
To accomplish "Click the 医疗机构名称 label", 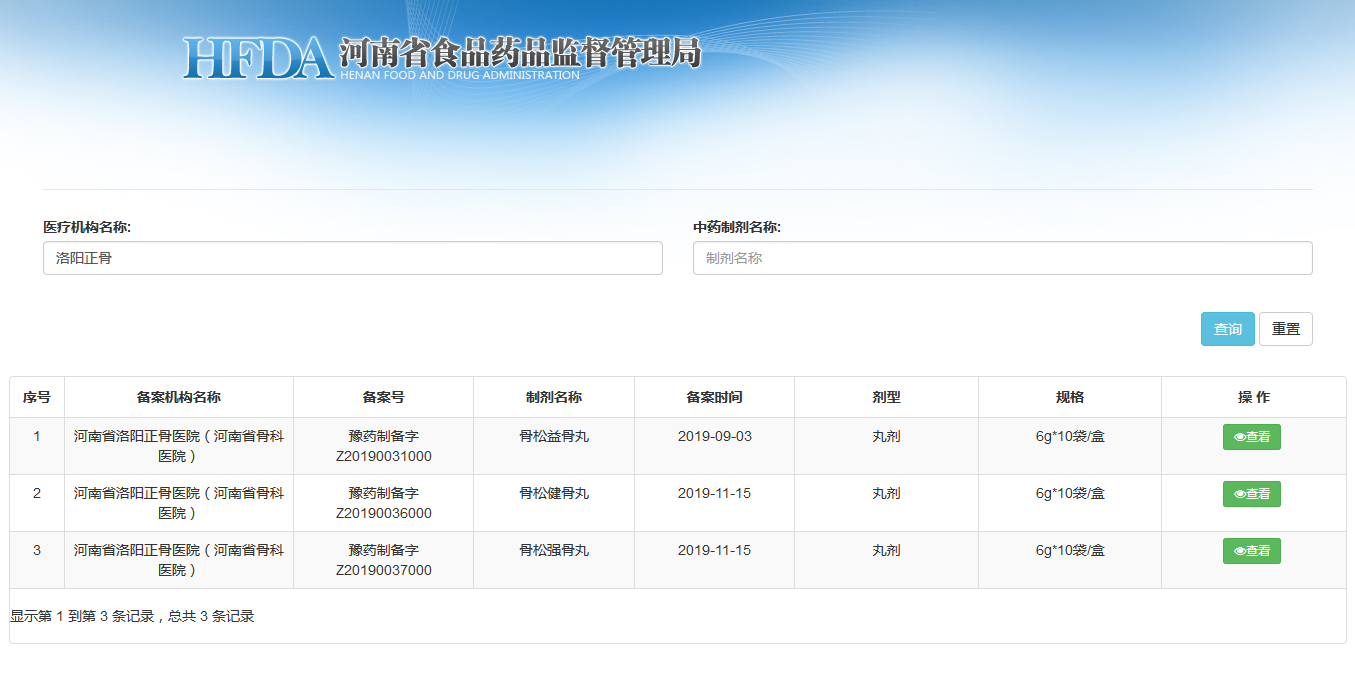I will tap(87, 227).
